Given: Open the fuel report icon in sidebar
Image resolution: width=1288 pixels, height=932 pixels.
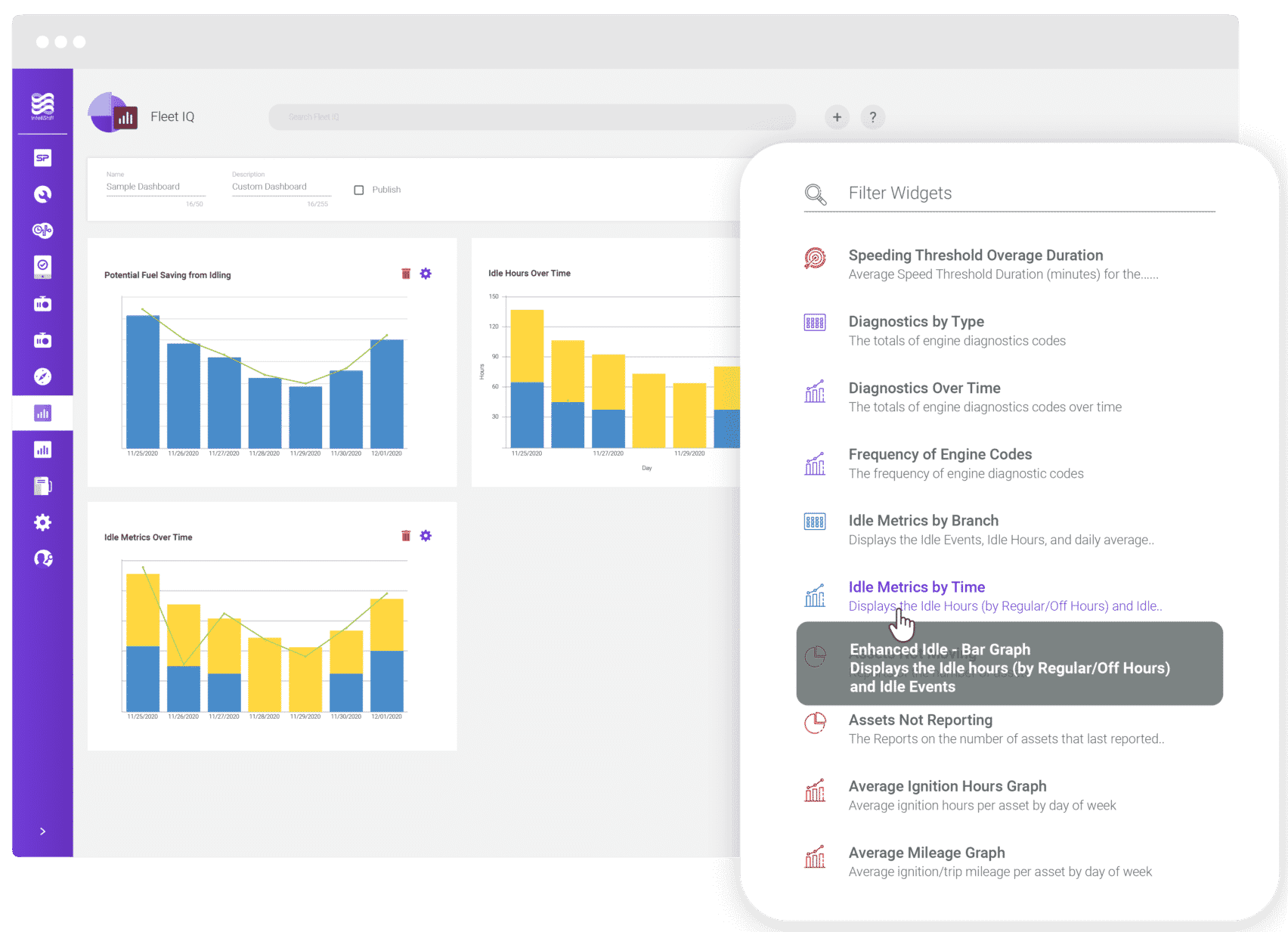Looking at the screenshot, I should click(x=43, y=485).
